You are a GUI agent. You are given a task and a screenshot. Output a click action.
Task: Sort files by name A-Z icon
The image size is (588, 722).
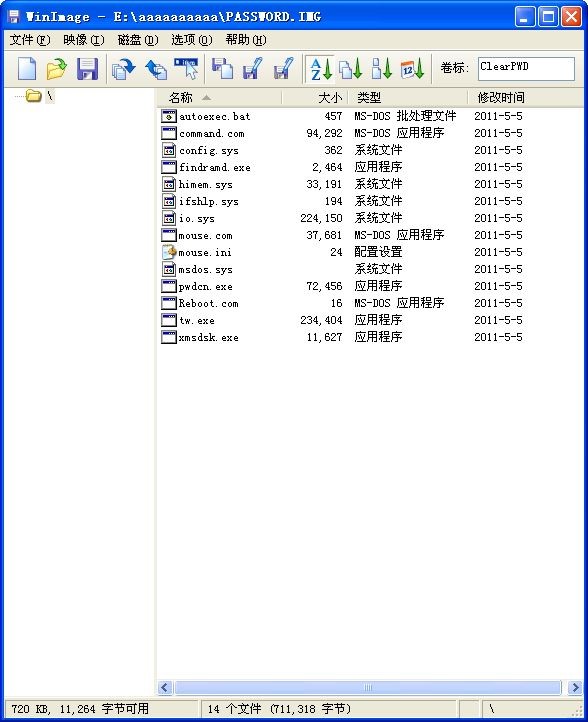pos(321,69)
